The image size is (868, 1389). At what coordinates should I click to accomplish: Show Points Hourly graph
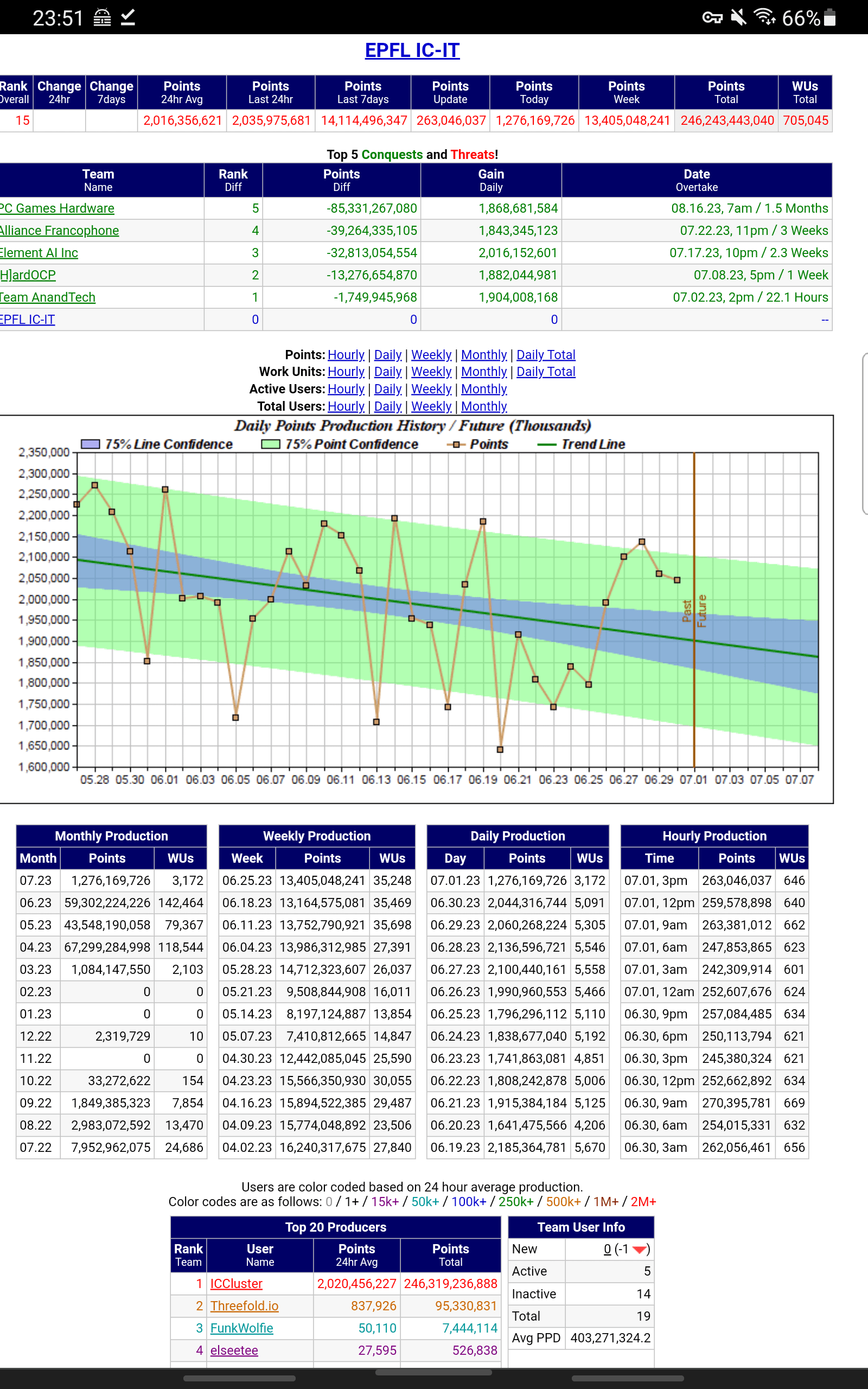click(x=346, y=355)
